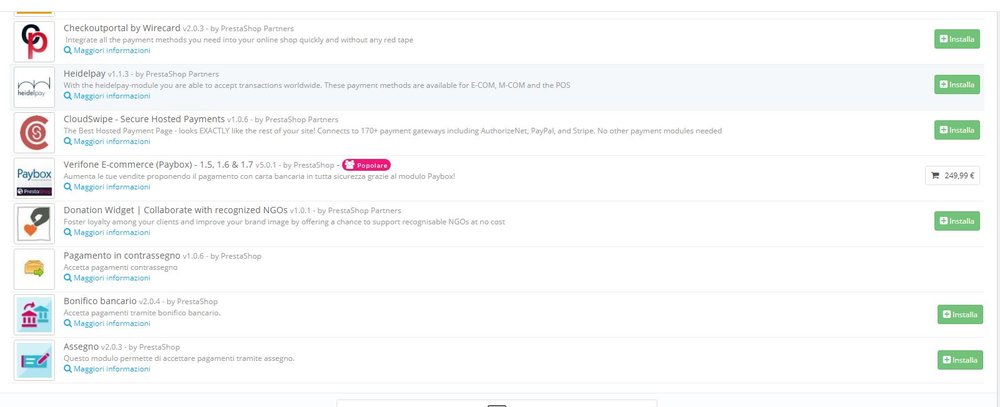Click the Pagamento in contrassegno module icon
The width and height of the screenshot is (1000, 407).
click(34, 269)
